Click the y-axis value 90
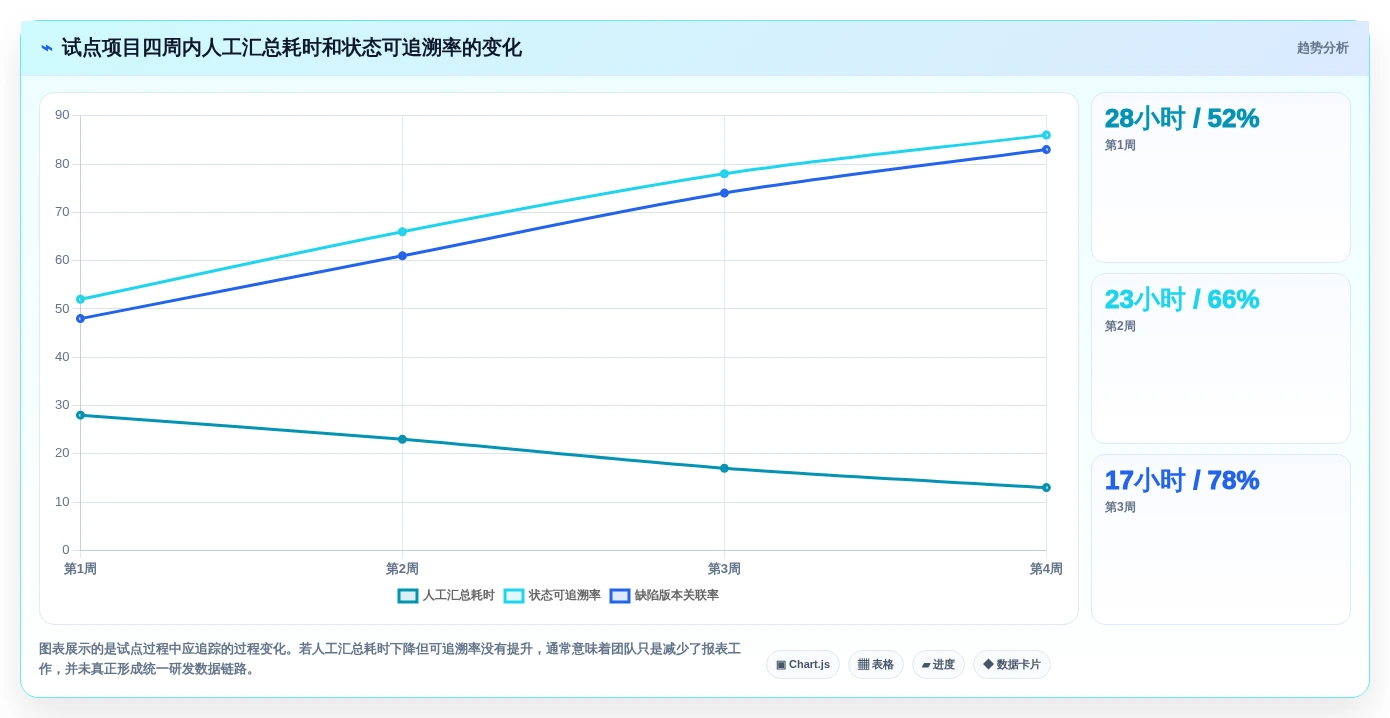Viewport: 1390px width, 718px height. tap(62, 115)
